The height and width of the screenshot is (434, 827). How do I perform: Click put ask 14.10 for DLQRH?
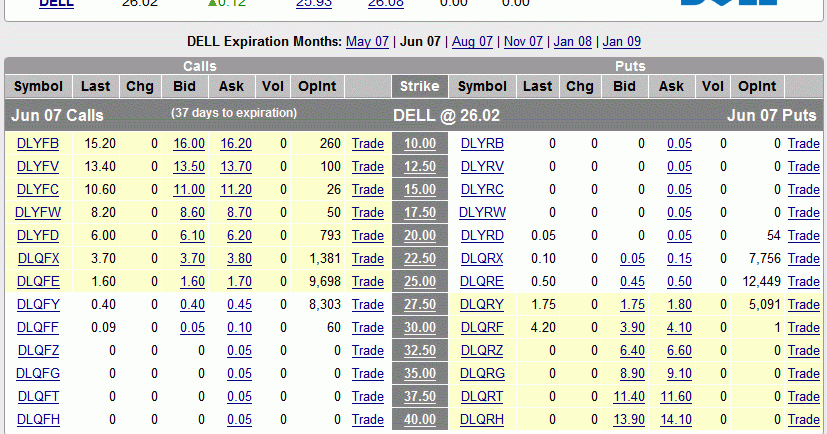676,420
